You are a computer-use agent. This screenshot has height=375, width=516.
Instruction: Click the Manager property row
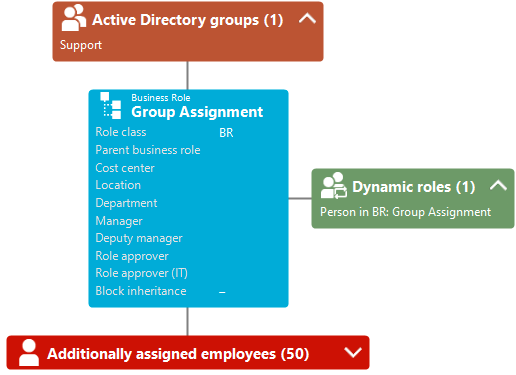188,221
